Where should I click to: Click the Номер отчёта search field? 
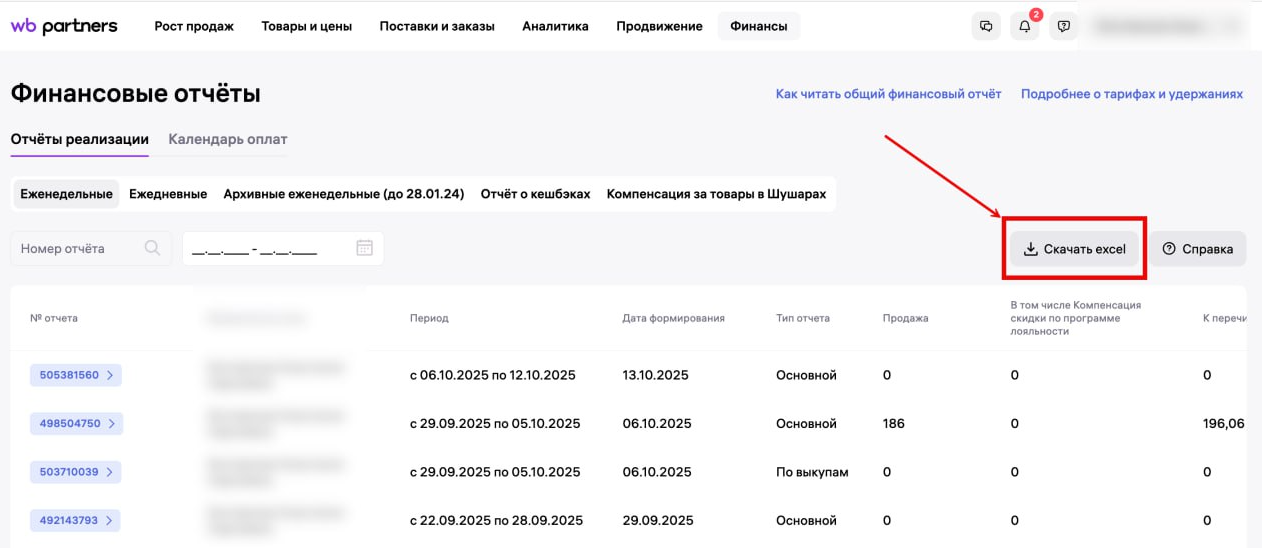tap(75, 248)
